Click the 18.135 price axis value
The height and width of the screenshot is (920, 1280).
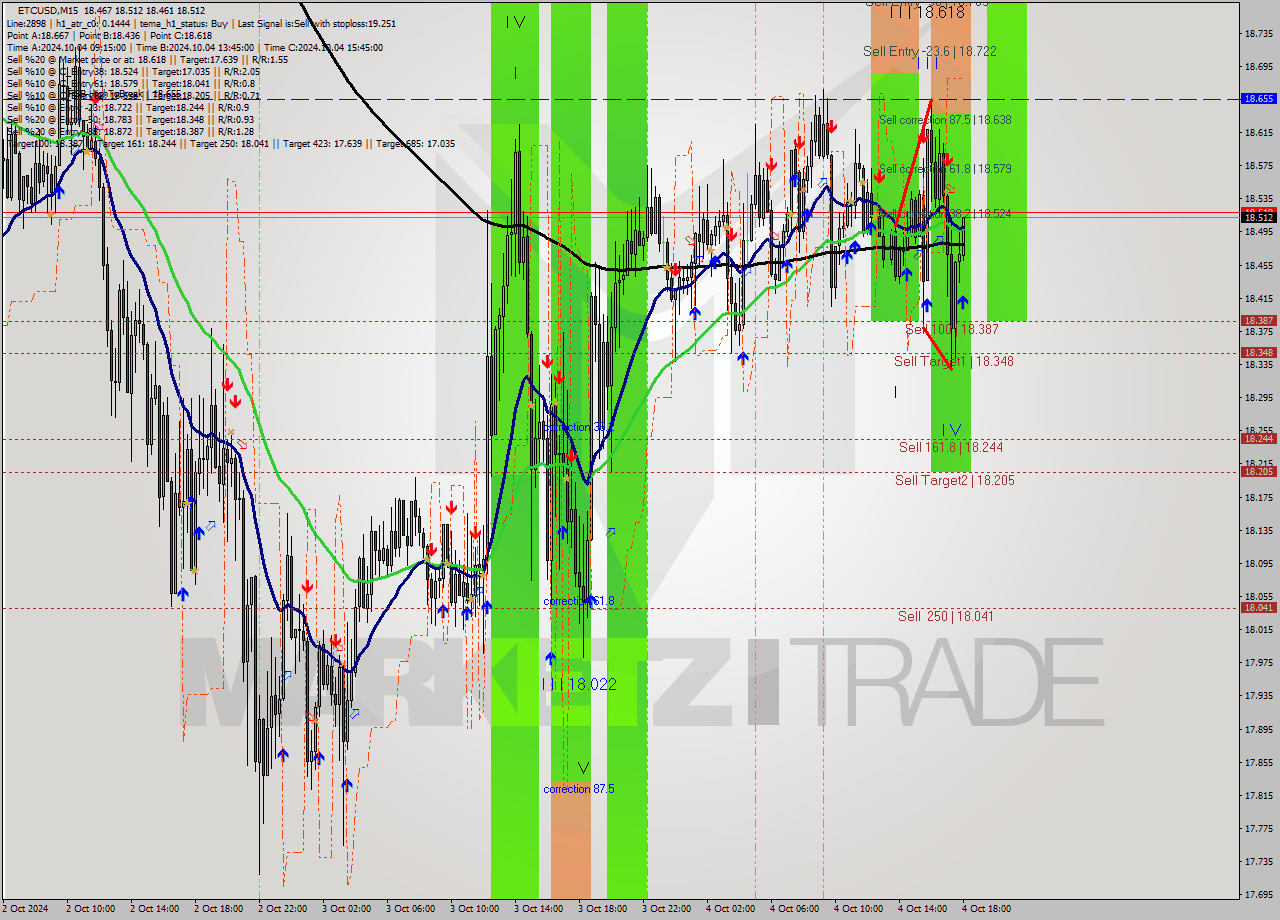1258,530
